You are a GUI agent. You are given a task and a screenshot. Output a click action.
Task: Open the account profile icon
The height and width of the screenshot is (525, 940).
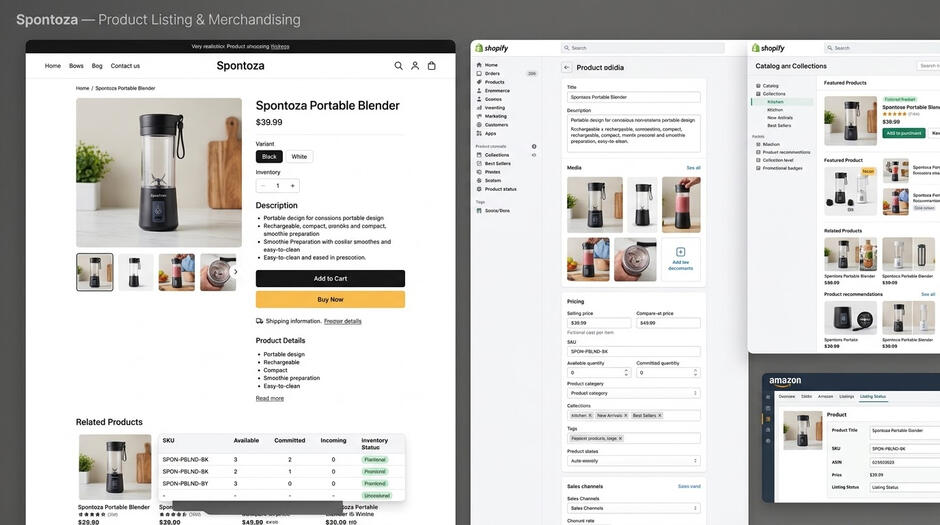(x=415, y=66)
